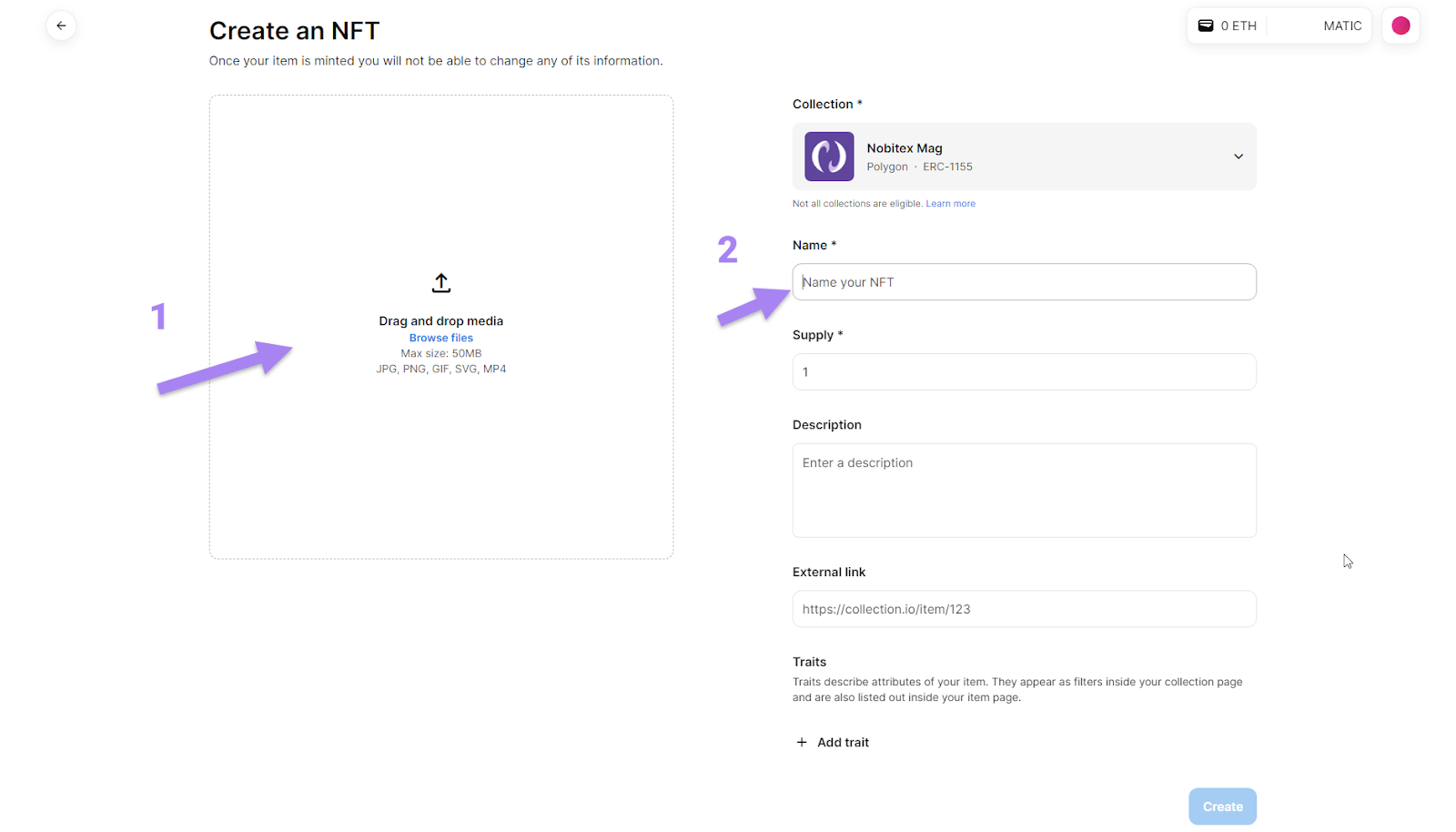Click the Browse files link
Screen dimensions: 1456x832
coord(441,338)
